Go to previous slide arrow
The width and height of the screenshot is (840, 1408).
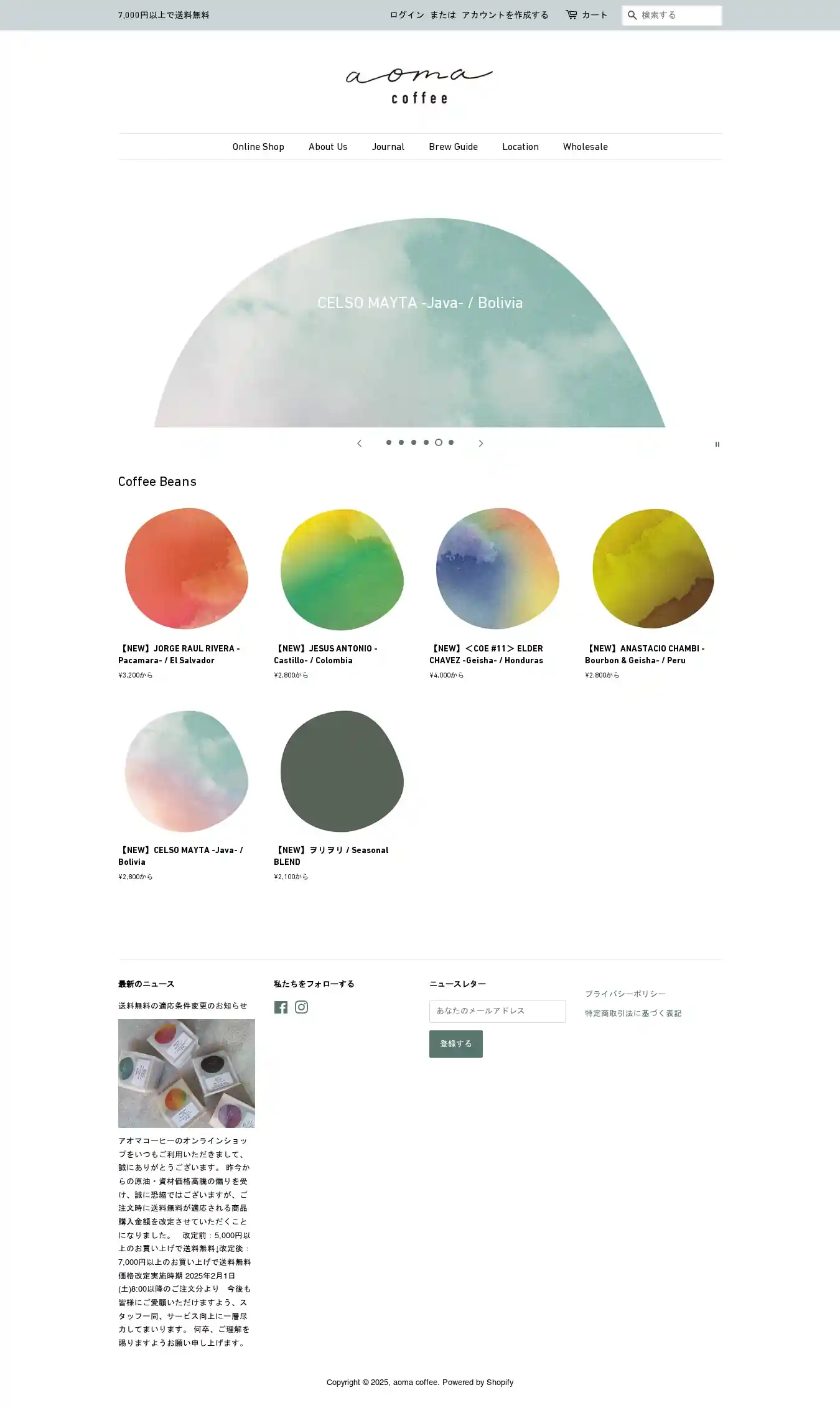(359, 443)
